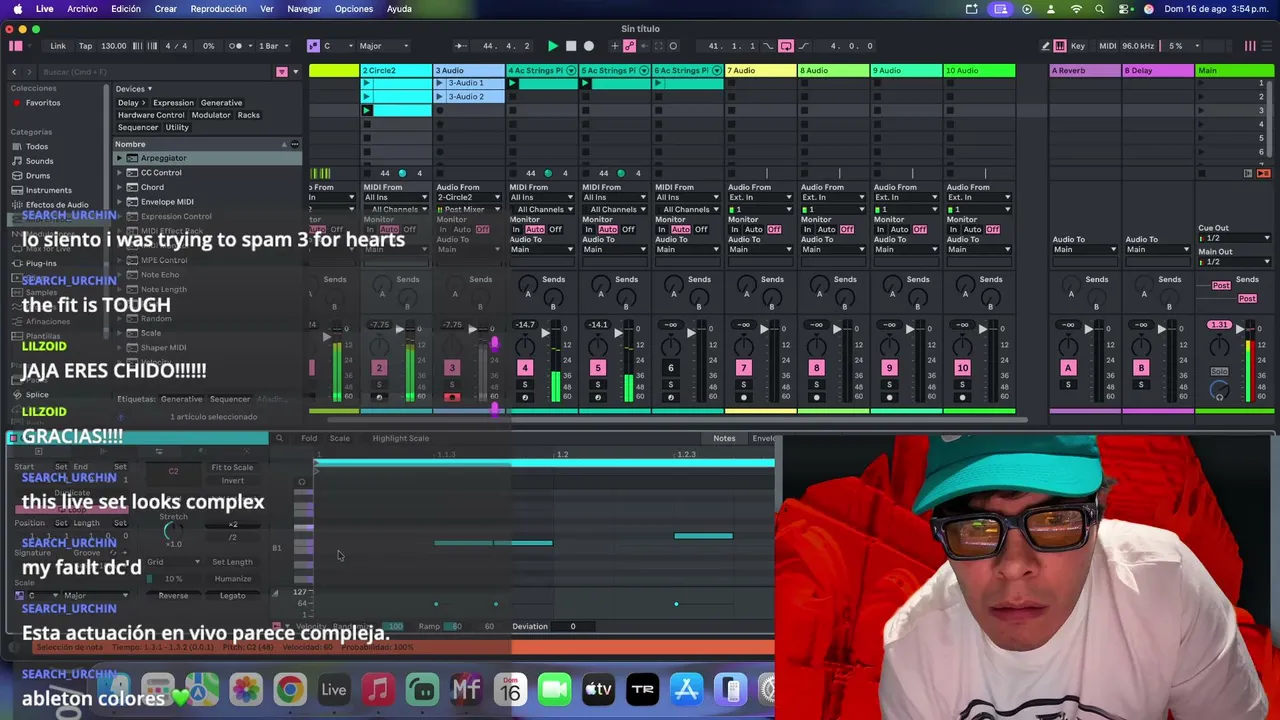Launch clip 3-Audio 1

point(439,83)
